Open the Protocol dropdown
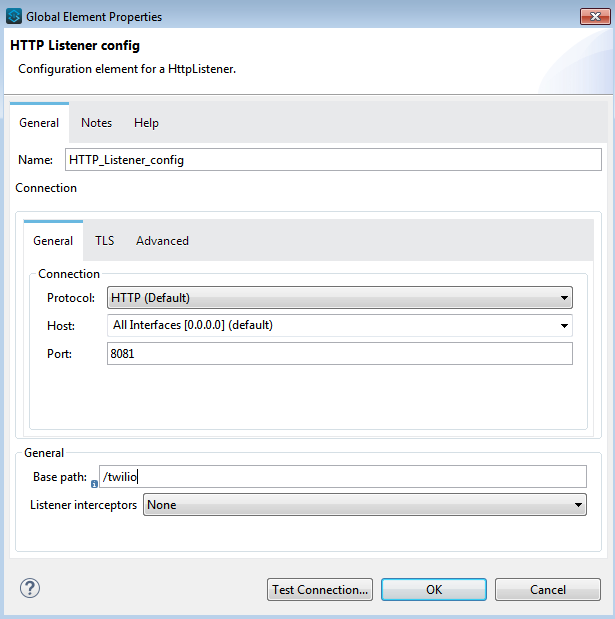 339,298
